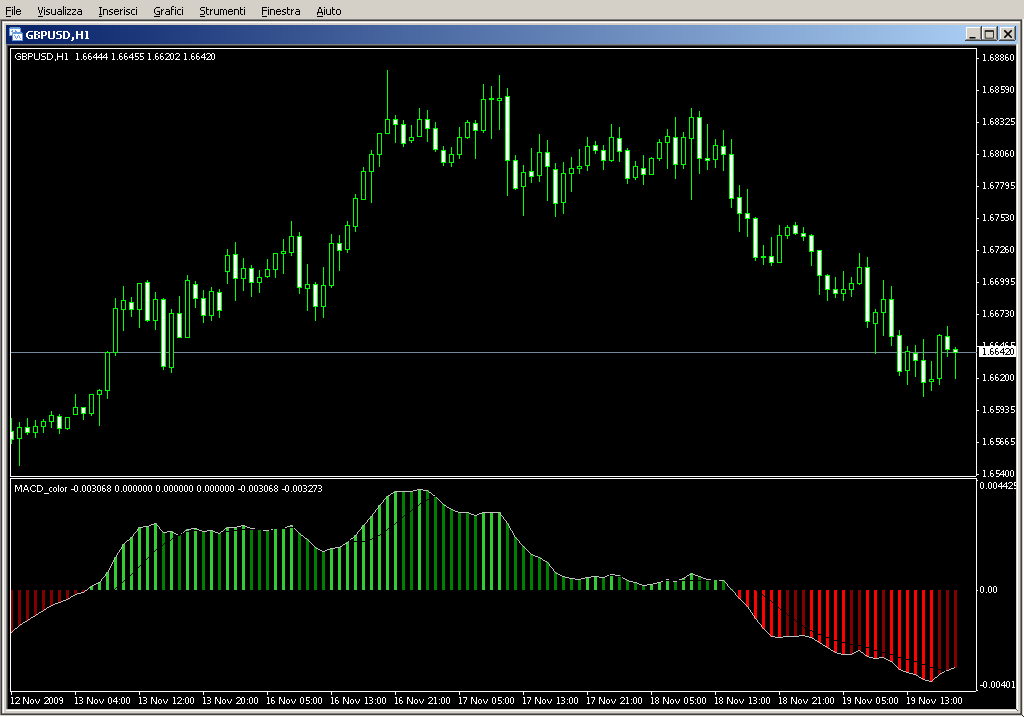This screenshot has width=1024, height=717.
Task: Select the current price tag 1.66420
Action: (x=997, y=352)
